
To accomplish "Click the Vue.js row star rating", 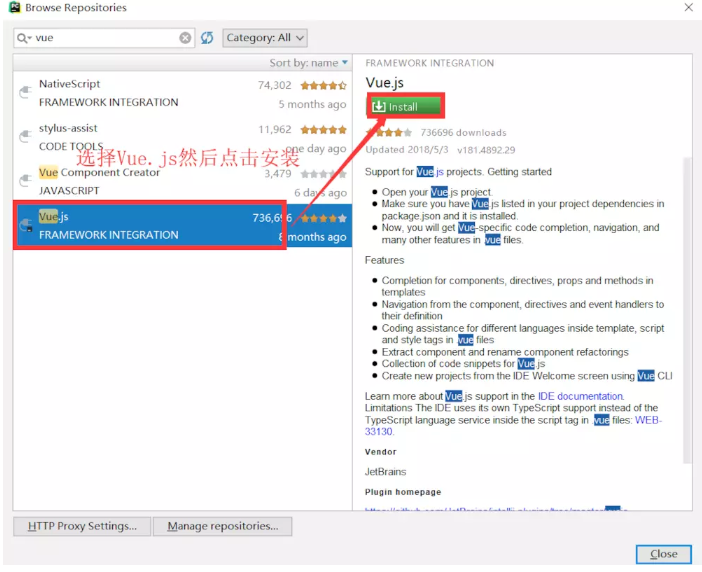I will [323, 218].
